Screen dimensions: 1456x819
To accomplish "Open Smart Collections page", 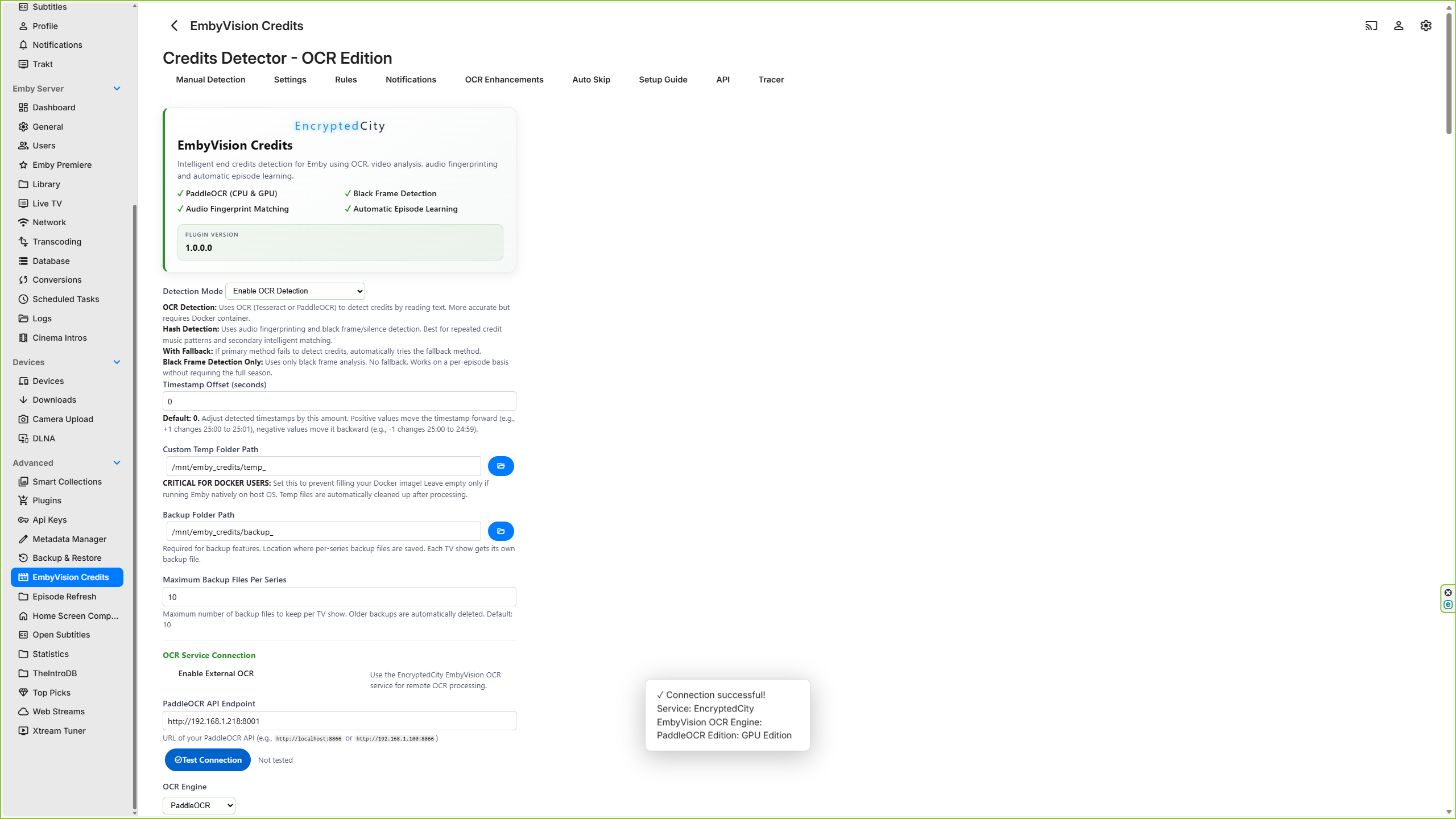I will (67, 482).
